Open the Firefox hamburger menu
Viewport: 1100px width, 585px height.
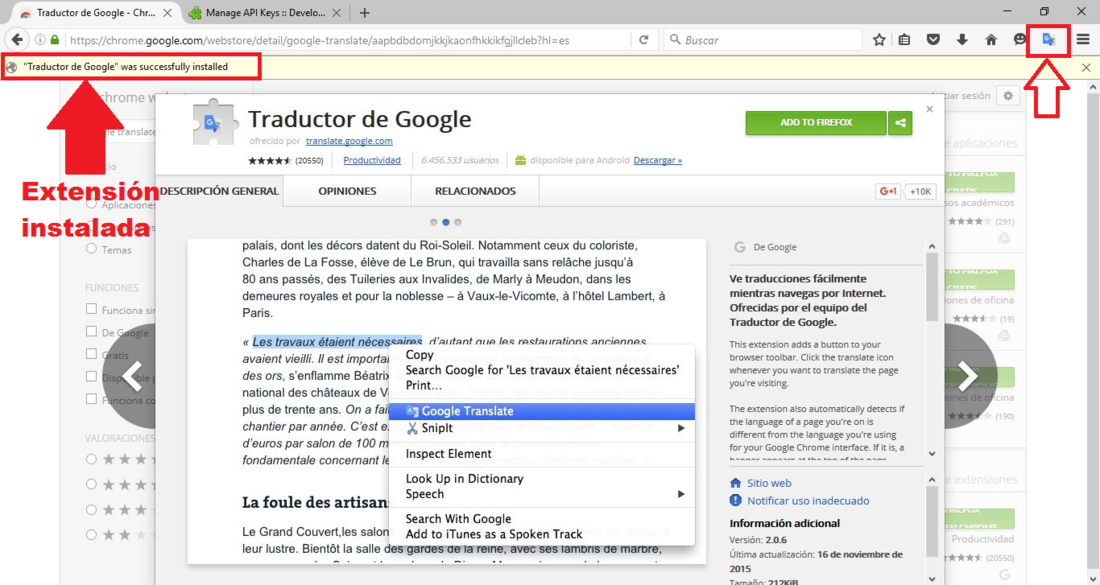[1083, 40]
